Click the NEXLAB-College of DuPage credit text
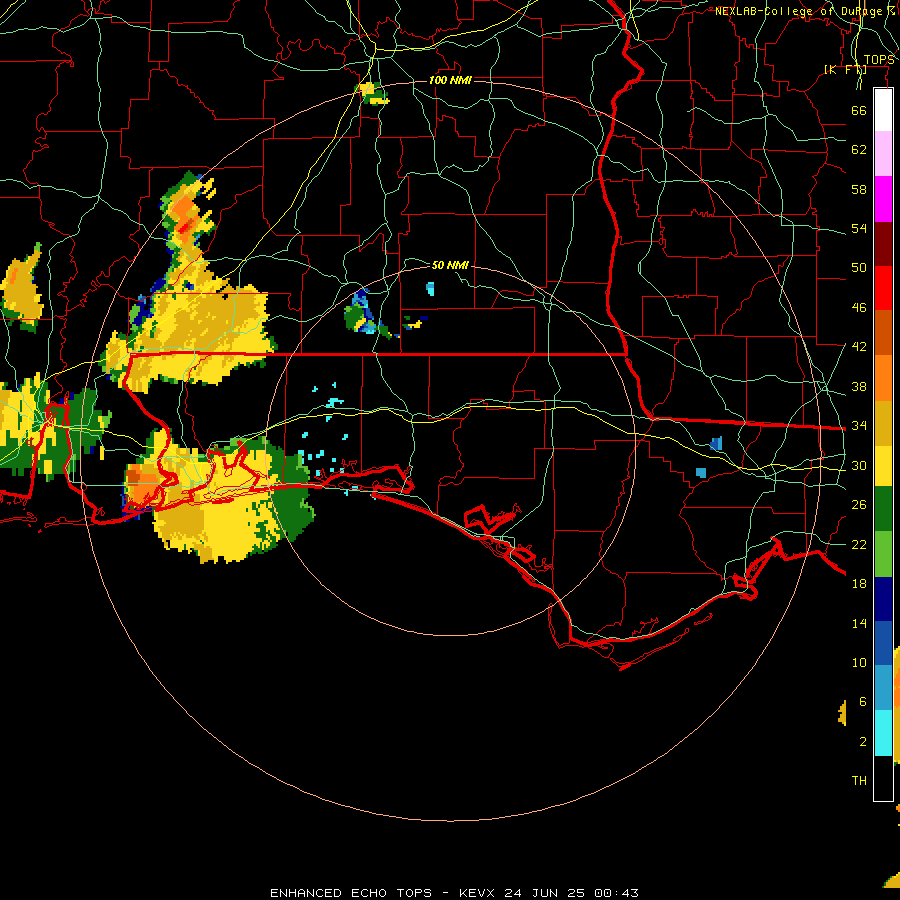This screenshot has height=900, width=900. [x=805, y=11]
